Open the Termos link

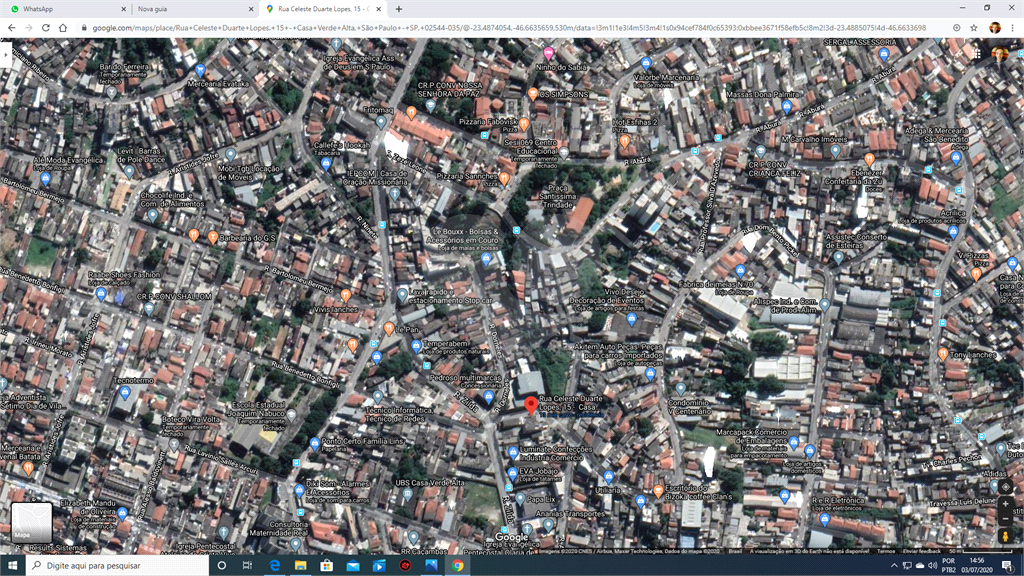pyautogui.click(x=886, y=551)
